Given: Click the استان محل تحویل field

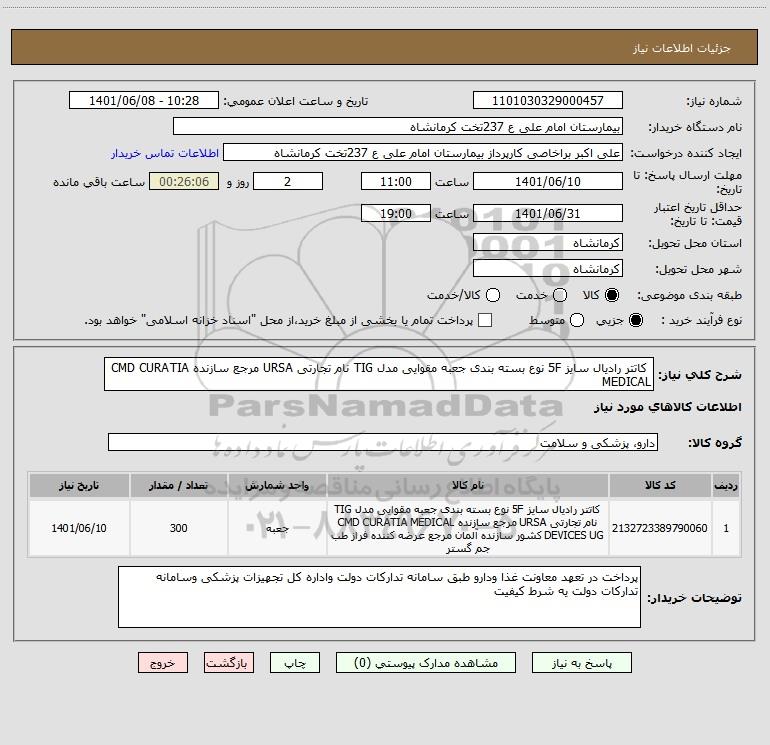Looking at the screenshot, I should (x=548, y=243).
